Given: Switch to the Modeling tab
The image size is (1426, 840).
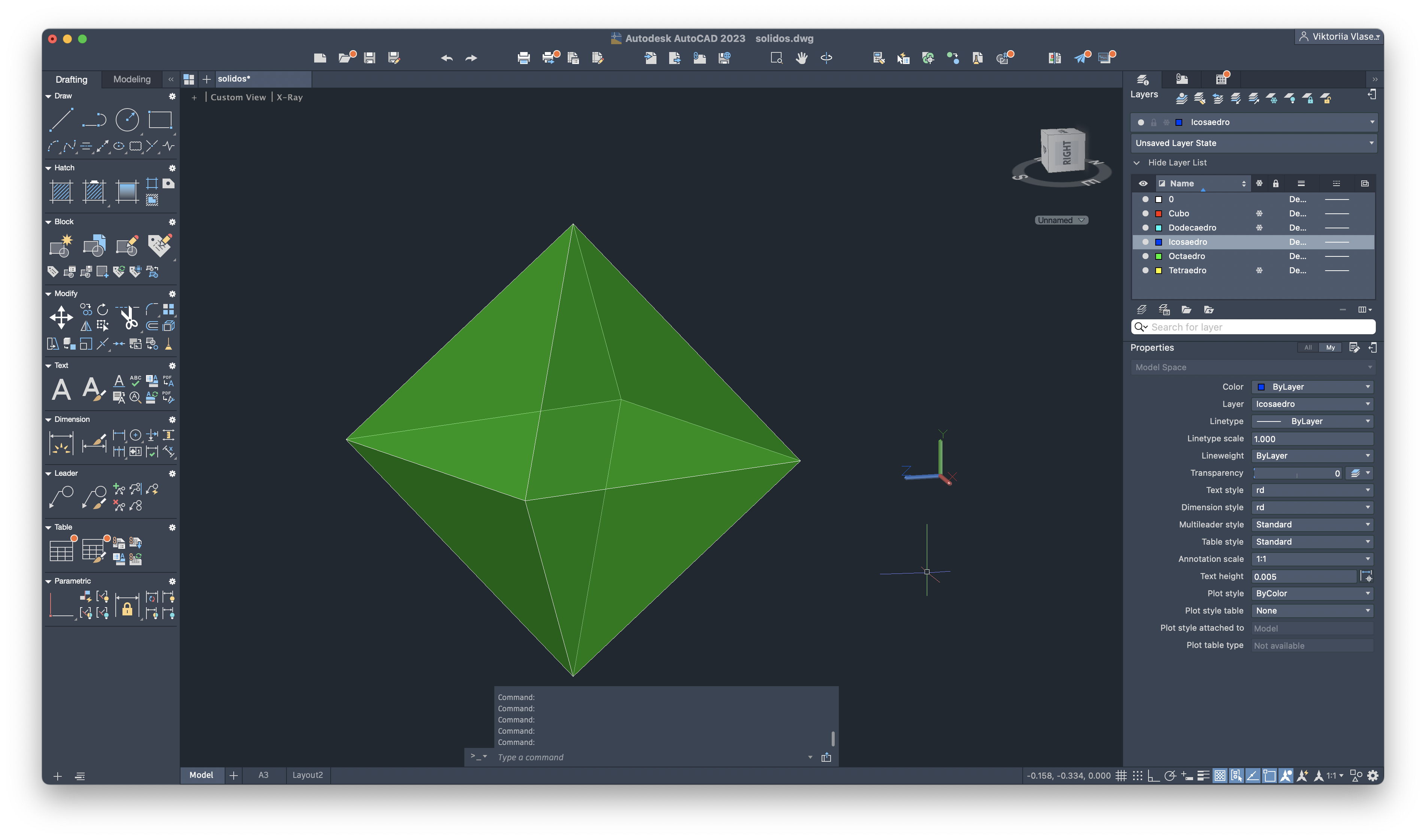Looking at the screenshot, I should [132, 79].
